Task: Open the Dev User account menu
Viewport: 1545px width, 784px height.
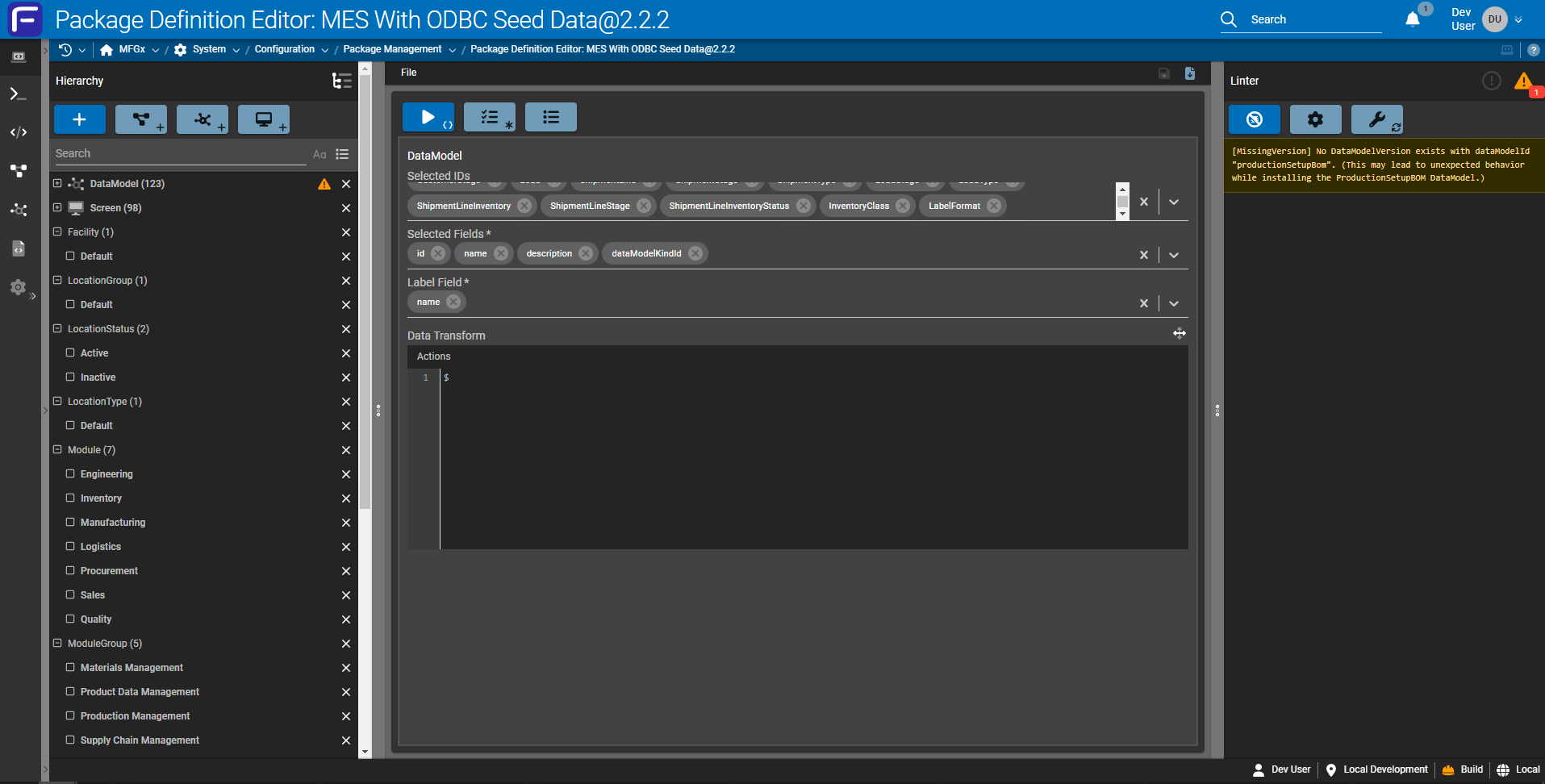Action: click(x=1518, y=20)
